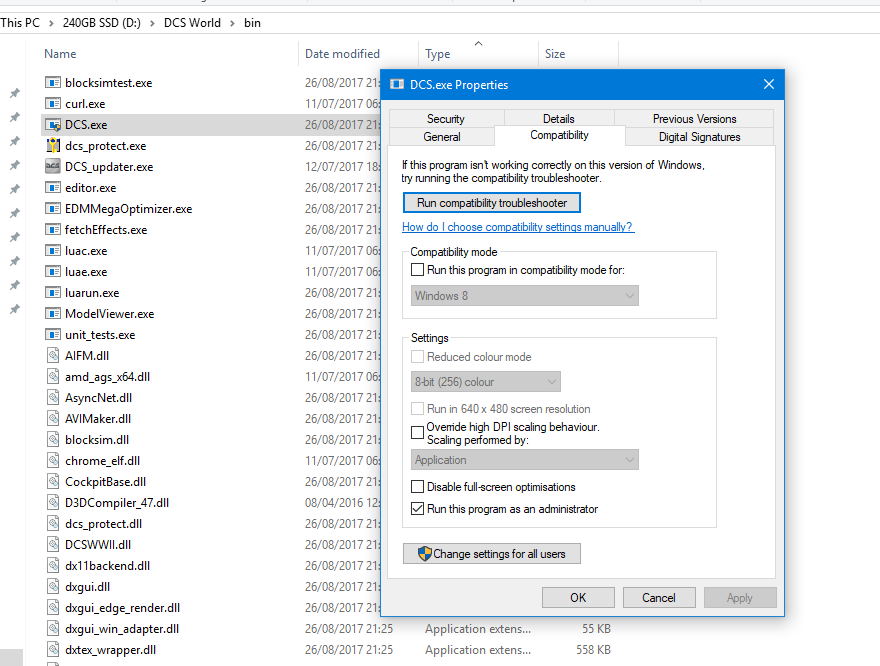Click the dx11backend.dll file icon
Viewport: 880px width, 666px height.
pyautogui.click(x=53, y=566)
